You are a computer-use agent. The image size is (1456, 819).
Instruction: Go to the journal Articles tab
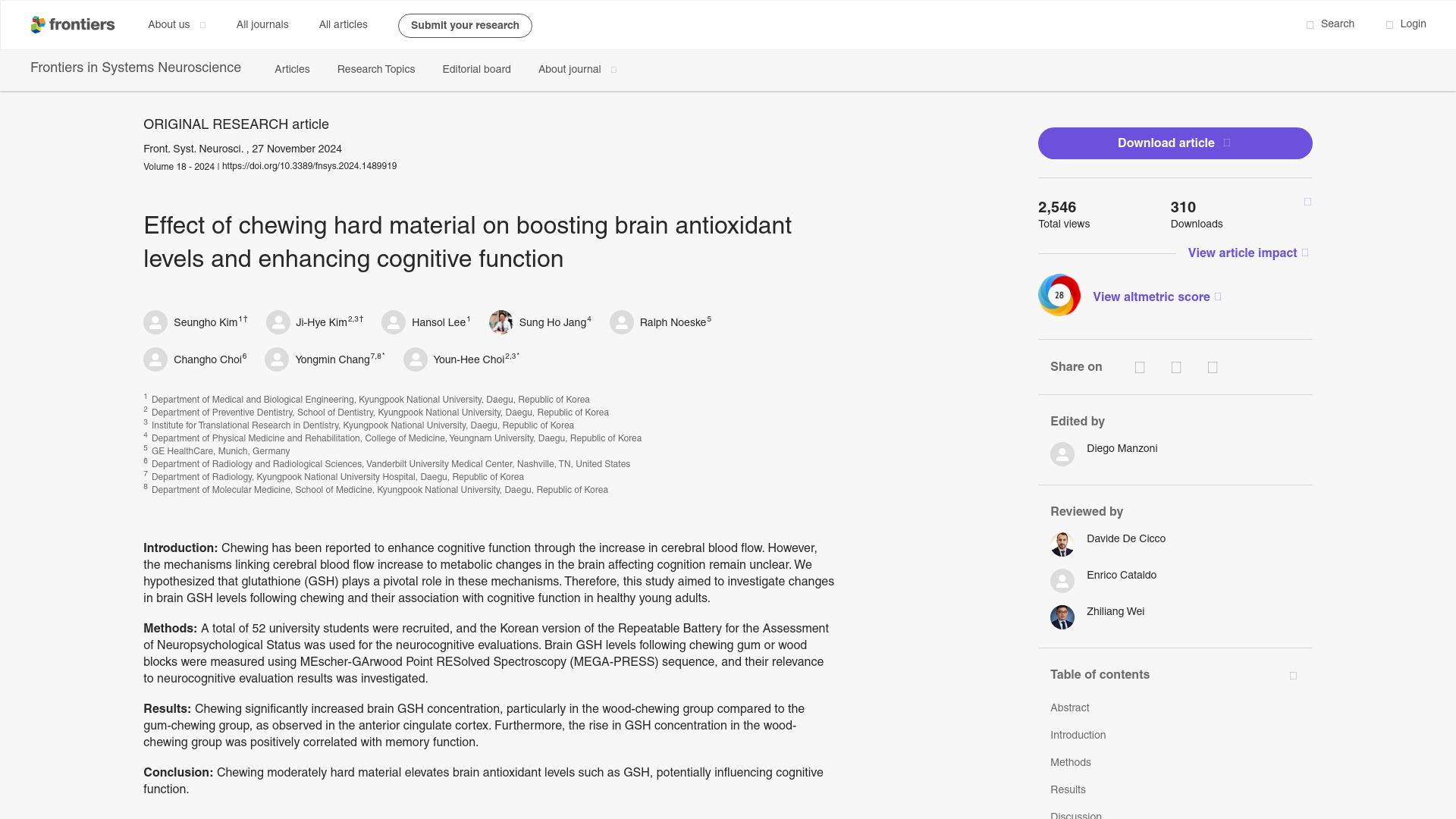292,70
